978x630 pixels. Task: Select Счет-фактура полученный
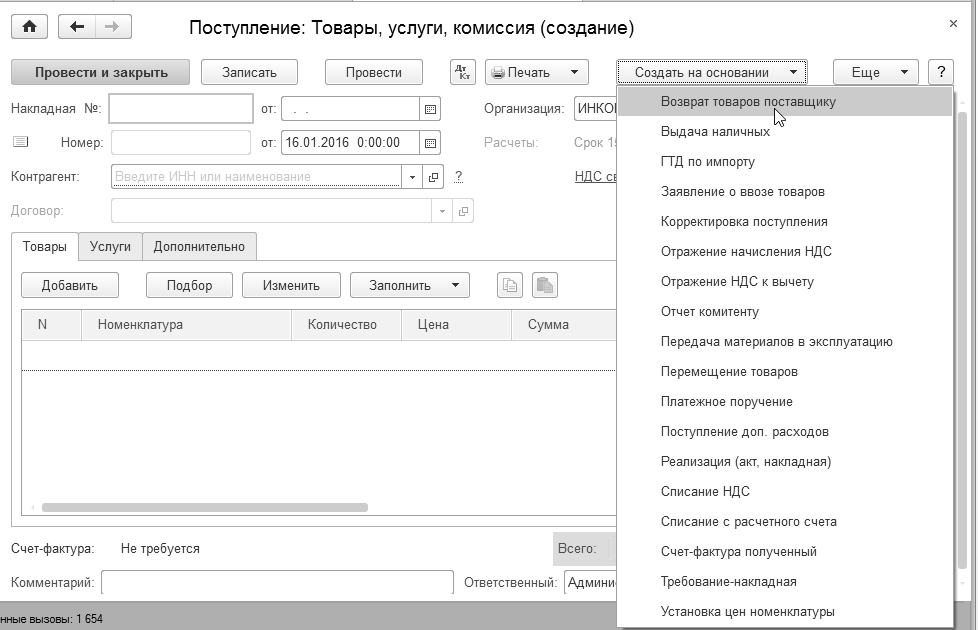point(785,551)
